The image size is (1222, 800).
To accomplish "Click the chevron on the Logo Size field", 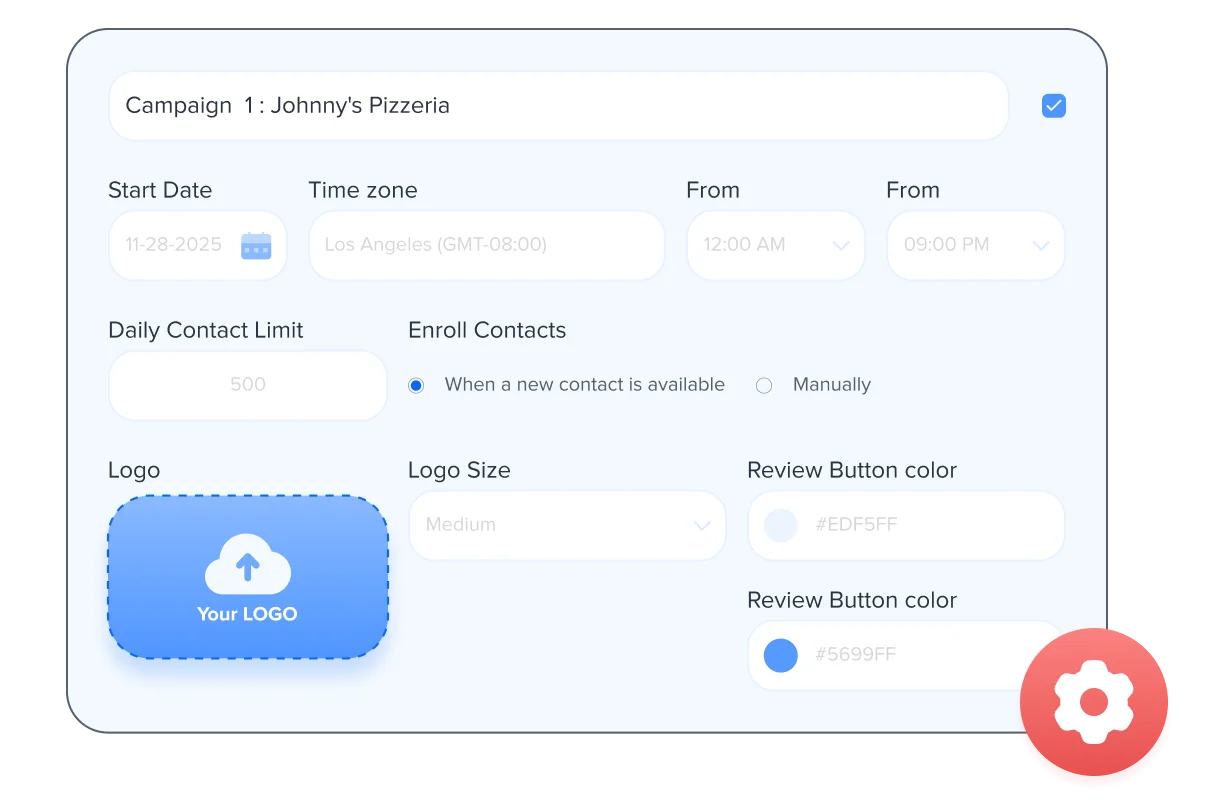I will pyautogui.click(x=699, y=525).
